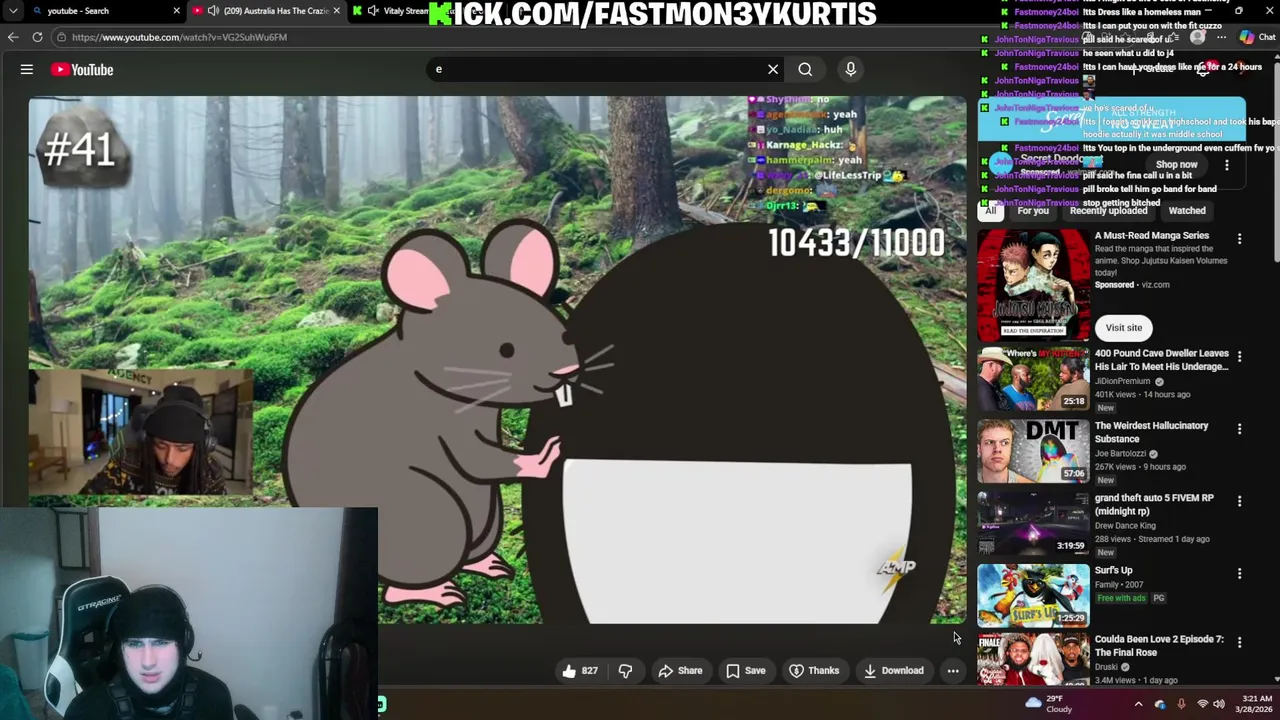Open the weather widget showing 29°F Cloudy
This screenshot has width=1280, height=720.
(1049, 704)
